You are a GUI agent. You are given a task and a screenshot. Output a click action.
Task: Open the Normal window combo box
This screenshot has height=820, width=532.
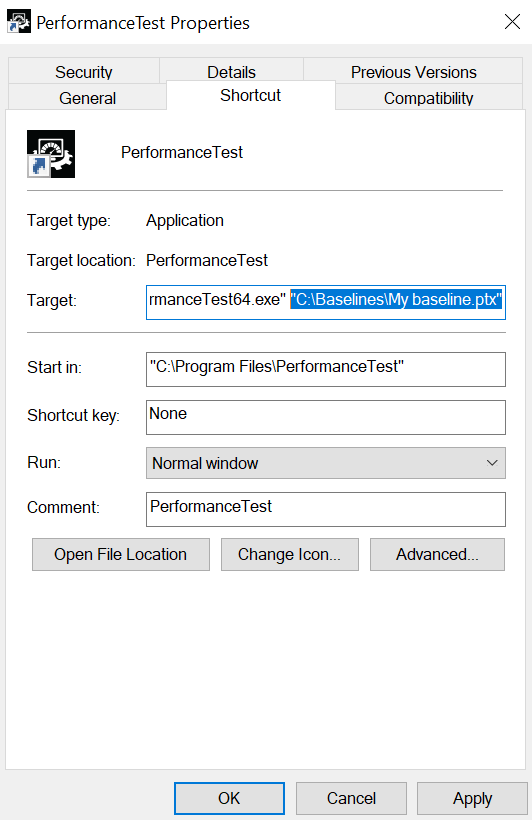[326, 463]
